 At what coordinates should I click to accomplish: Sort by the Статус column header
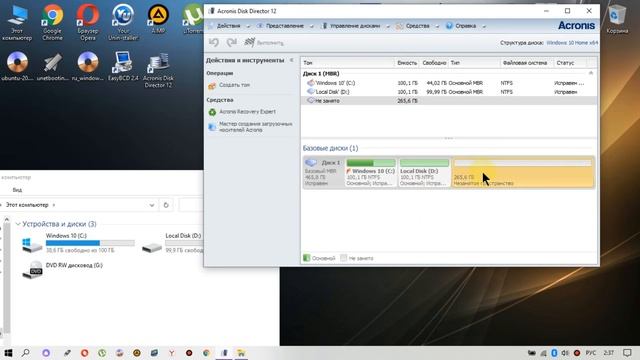(x=569, y=63)
